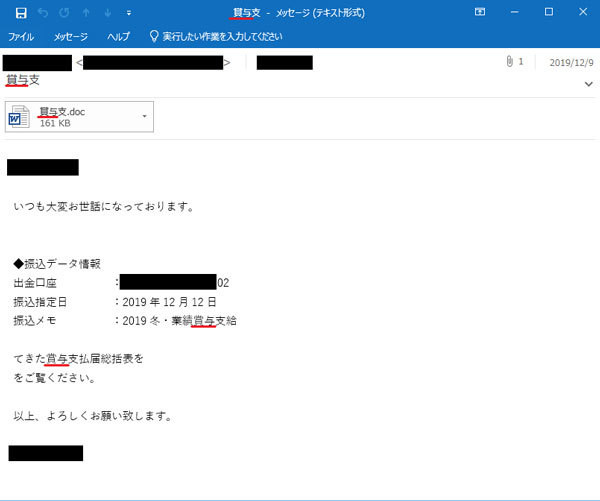Open the ファイル menu tab

point(21,37)
